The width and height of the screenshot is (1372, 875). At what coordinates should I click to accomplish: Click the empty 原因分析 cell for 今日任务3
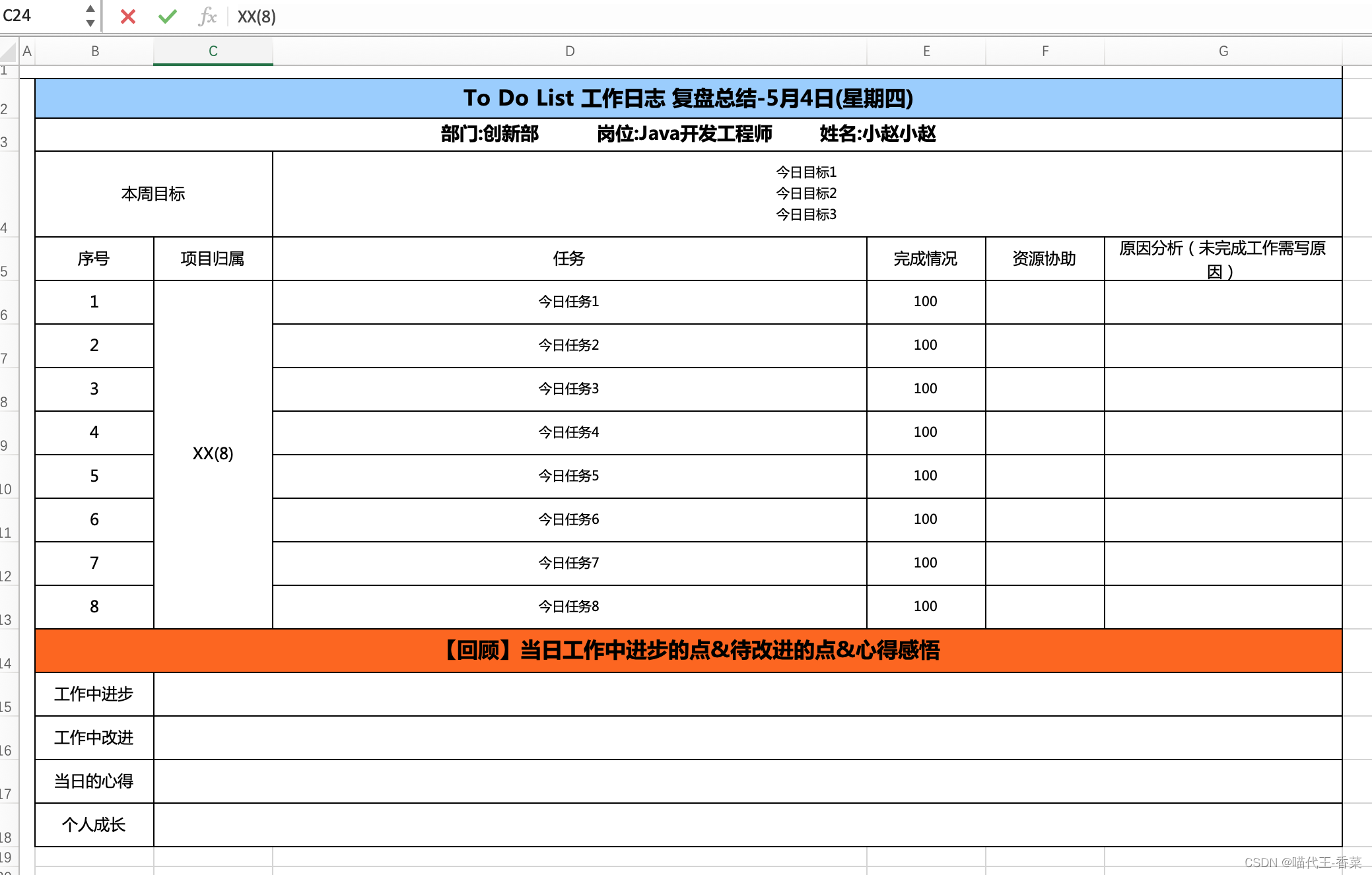[1223, 389]
